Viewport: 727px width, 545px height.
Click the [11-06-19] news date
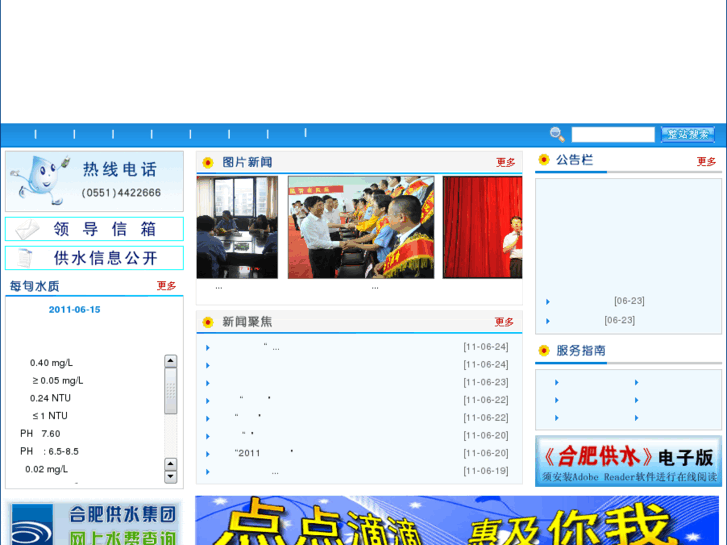485,471
